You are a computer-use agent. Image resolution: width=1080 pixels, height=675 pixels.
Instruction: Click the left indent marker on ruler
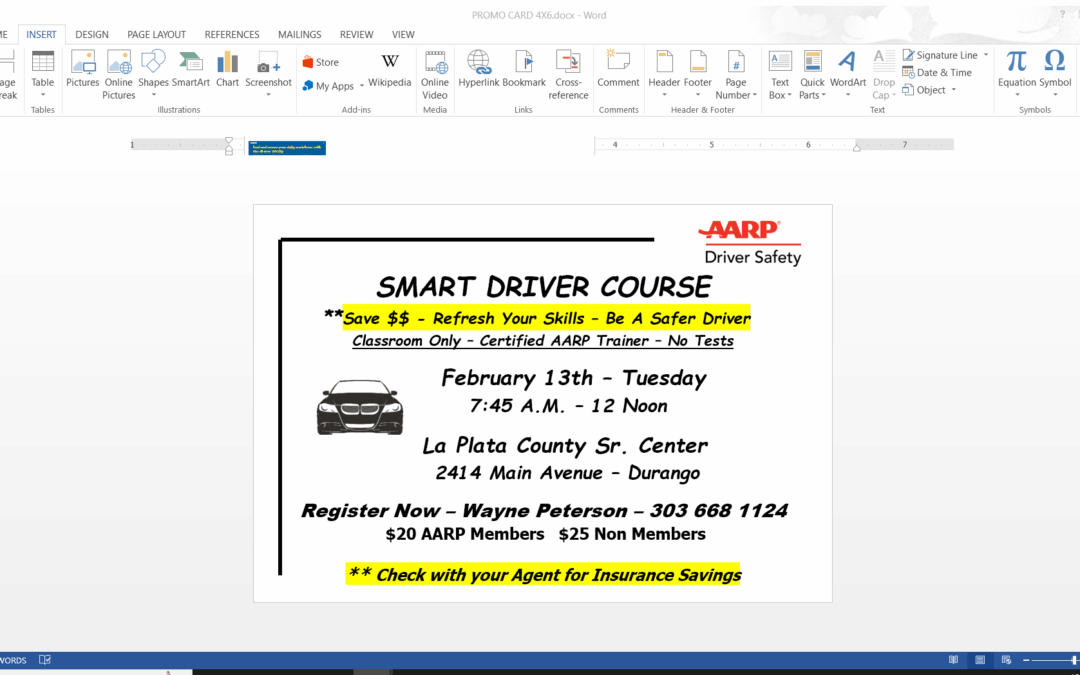click(x=229, y=145)
